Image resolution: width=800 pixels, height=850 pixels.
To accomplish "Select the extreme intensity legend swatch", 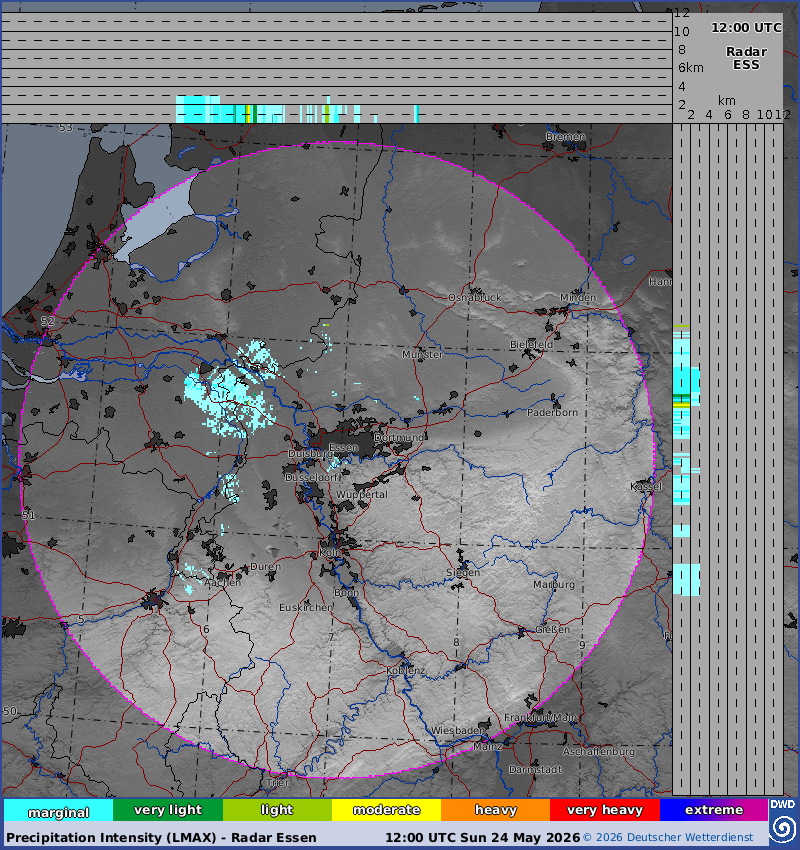I will 714,810.
